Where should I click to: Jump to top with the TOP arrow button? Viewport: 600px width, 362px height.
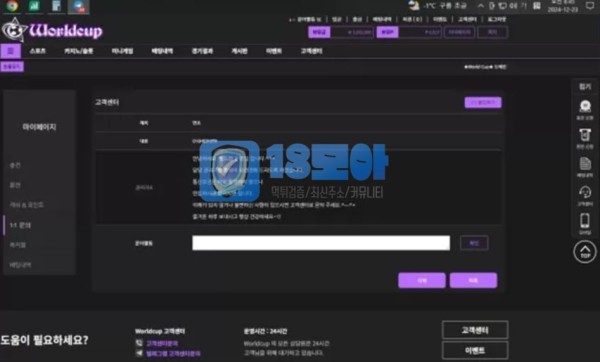(585, 252)
